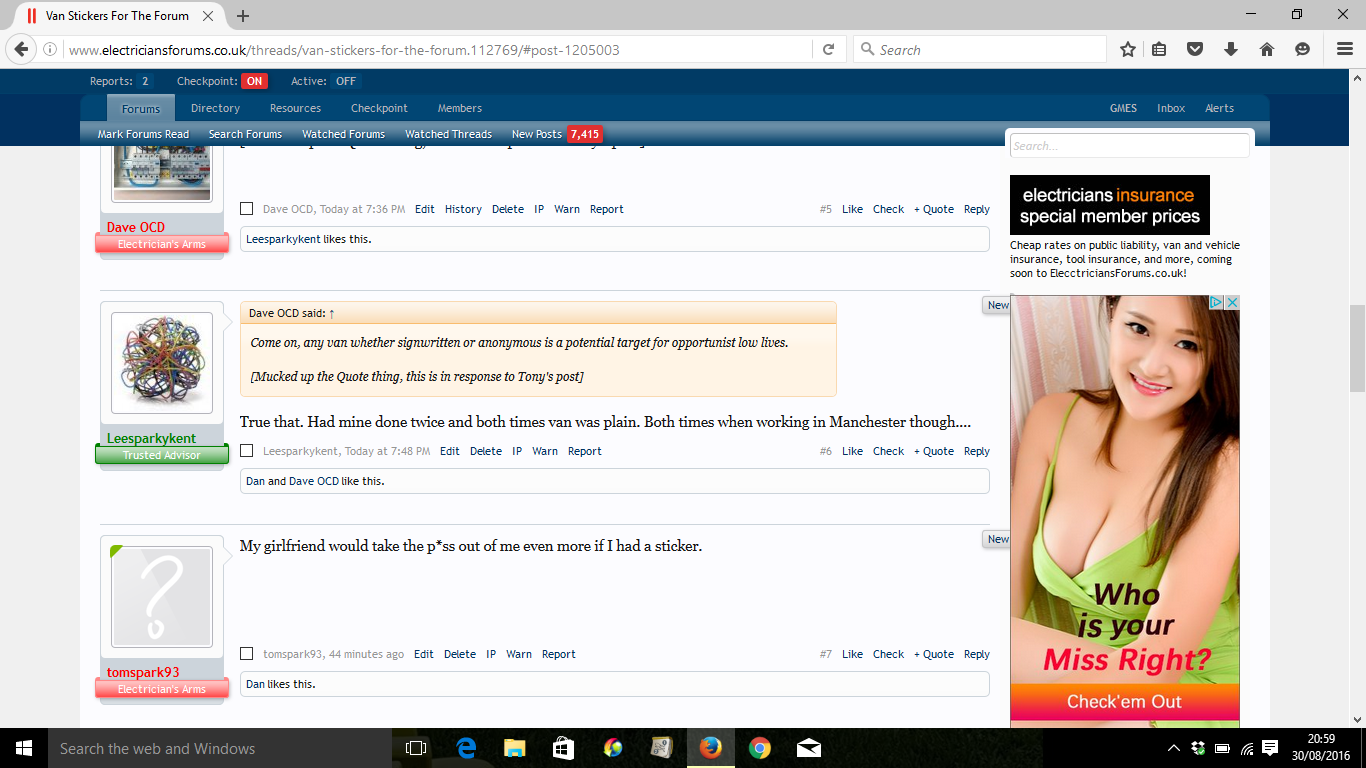The height and width of the screenshot is (768, 1366).
Task: Open Watched Threads
Action: point(448,134)
